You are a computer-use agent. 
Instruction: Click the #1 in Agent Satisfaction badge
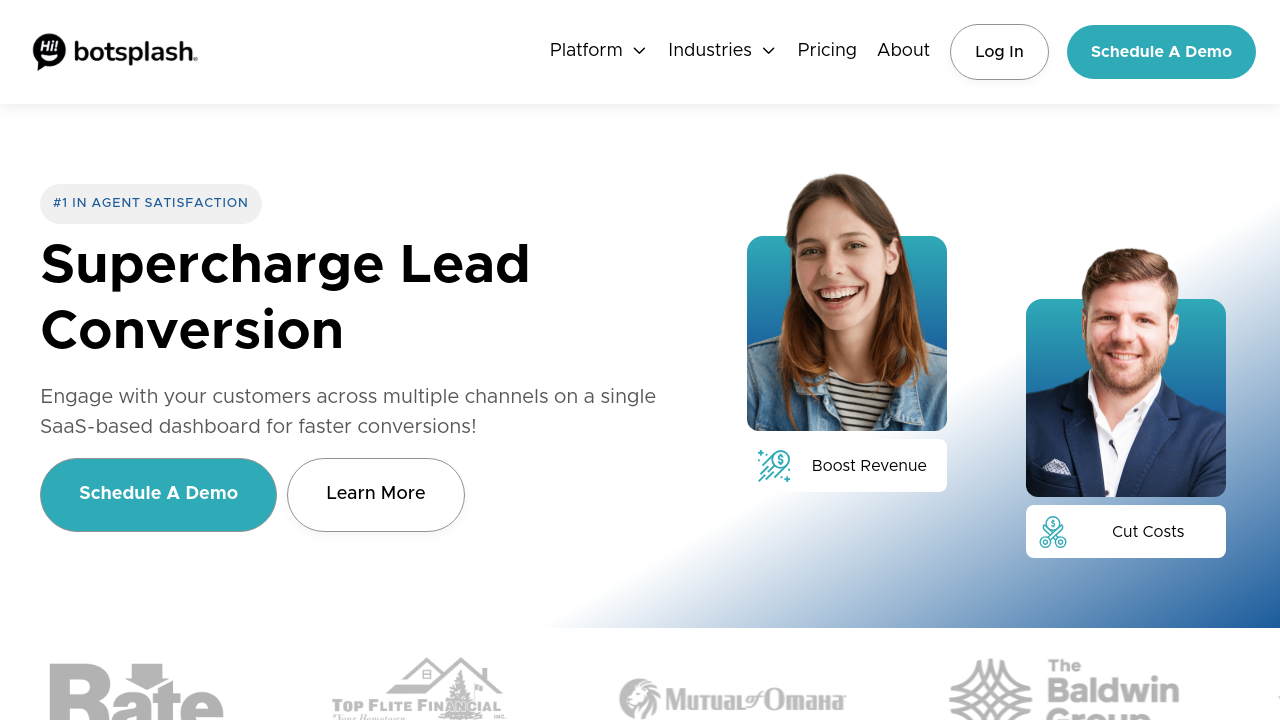click(x=150, y=203)
